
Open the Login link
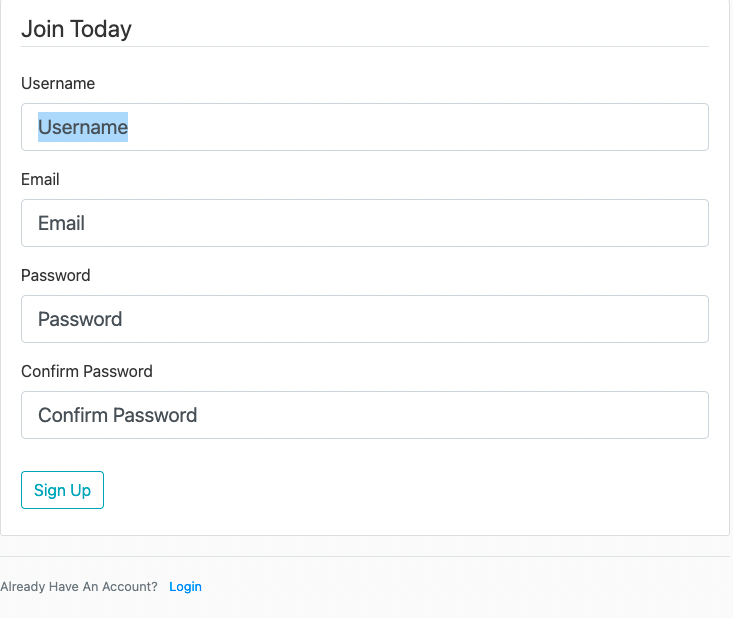pyautogui.click(x=185, y=587)
